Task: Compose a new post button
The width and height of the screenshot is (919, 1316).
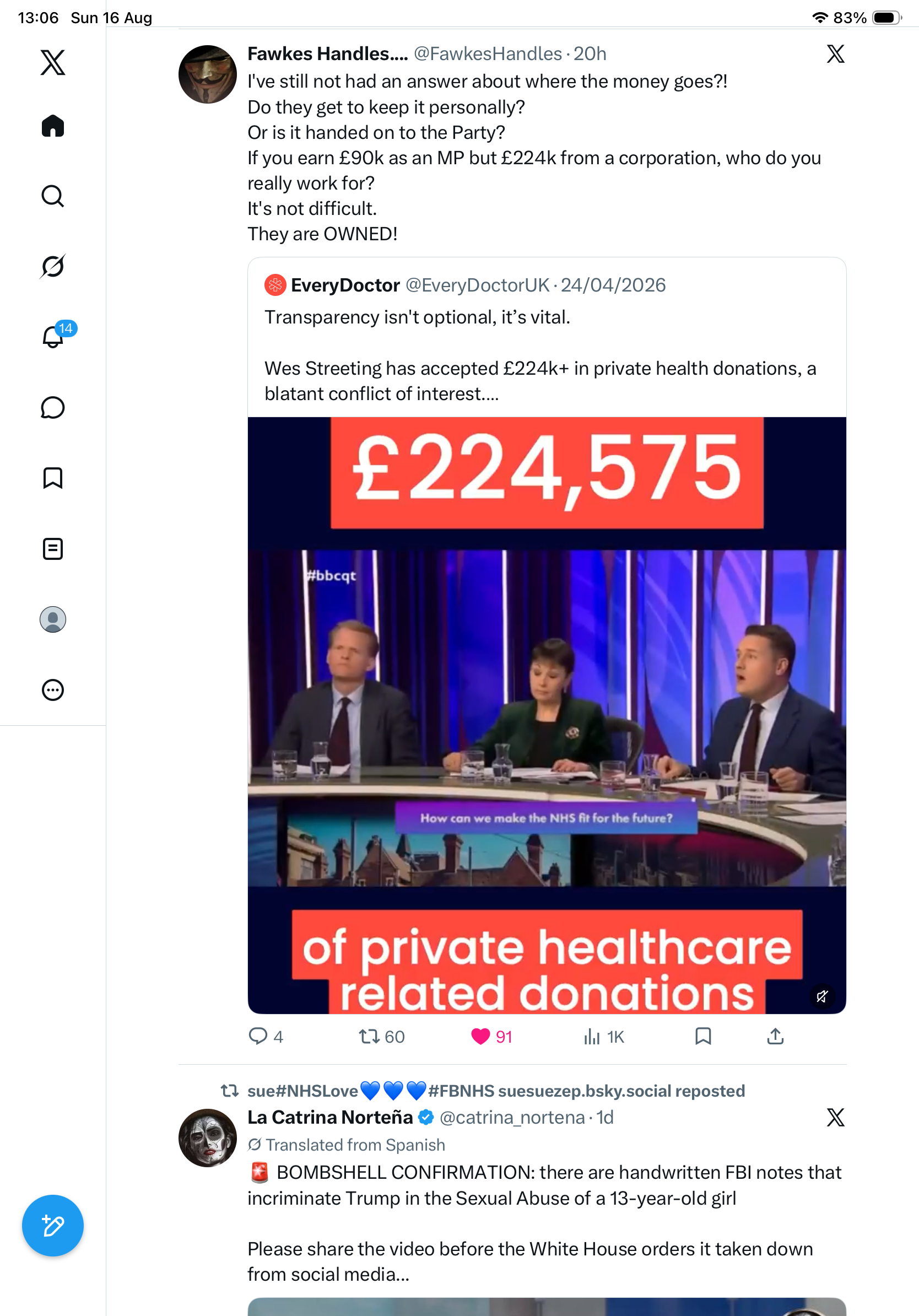Action: [53, 1225]
